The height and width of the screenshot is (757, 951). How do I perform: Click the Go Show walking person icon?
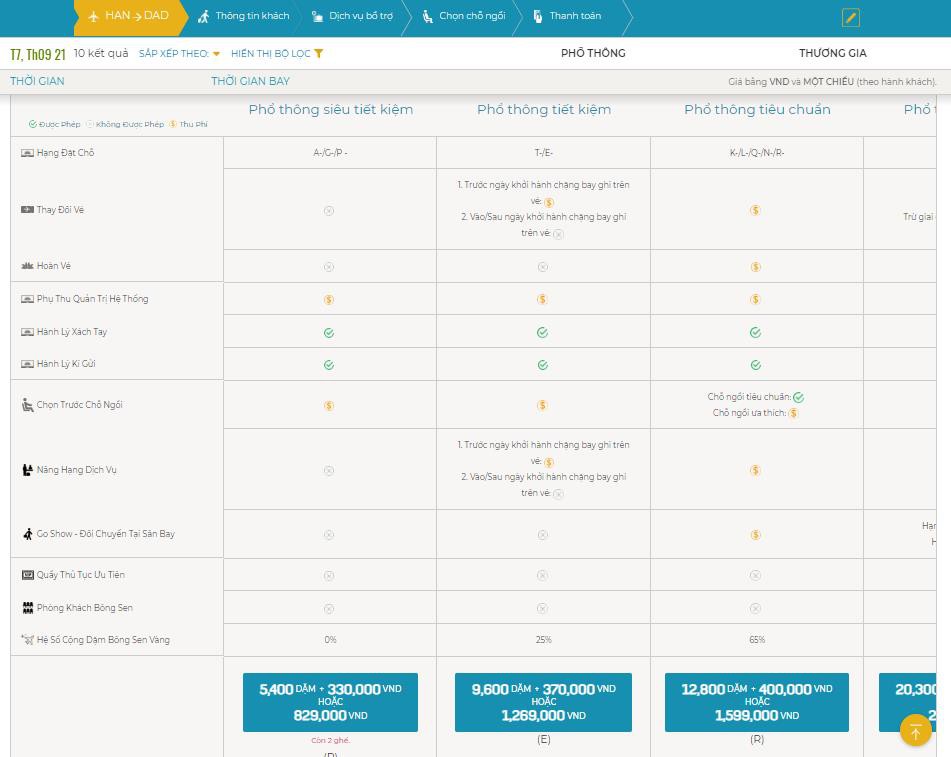[x=28, y=534]
